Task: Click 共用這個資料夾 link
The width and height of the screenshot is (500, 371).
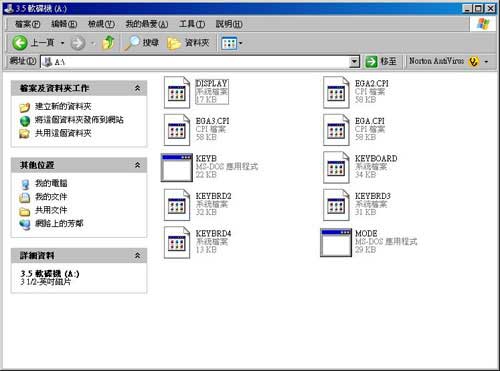Action: (63, 133)
